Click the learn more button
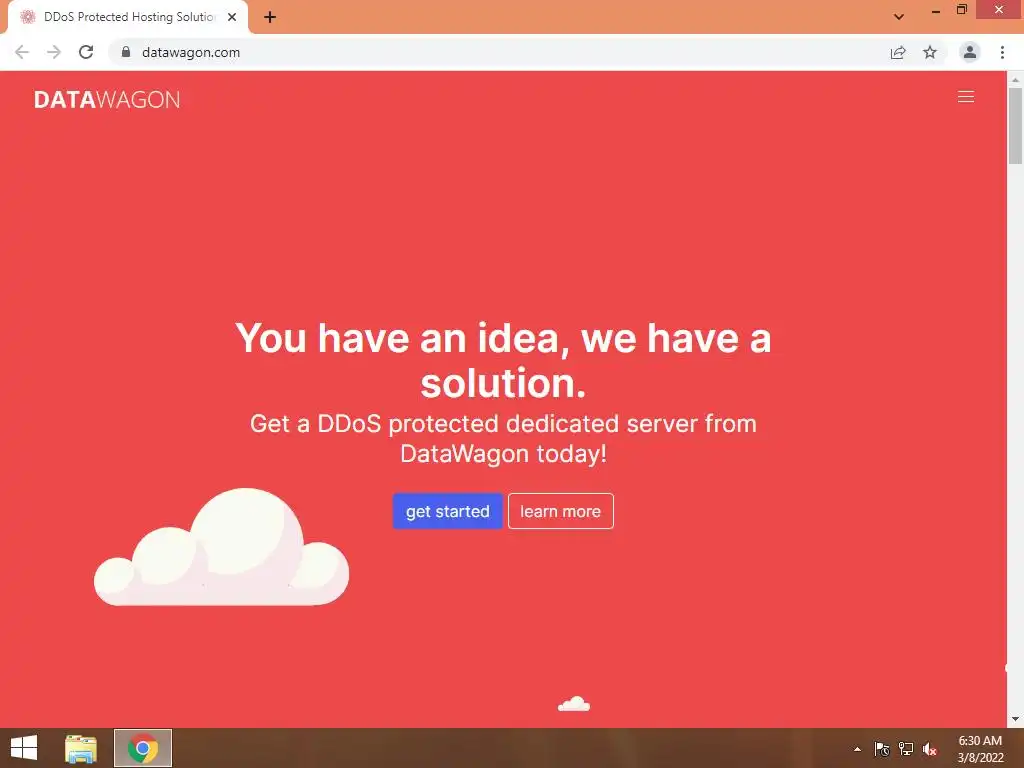The width and height of the screenshot is (1024, 768). [x=560, y=511]
